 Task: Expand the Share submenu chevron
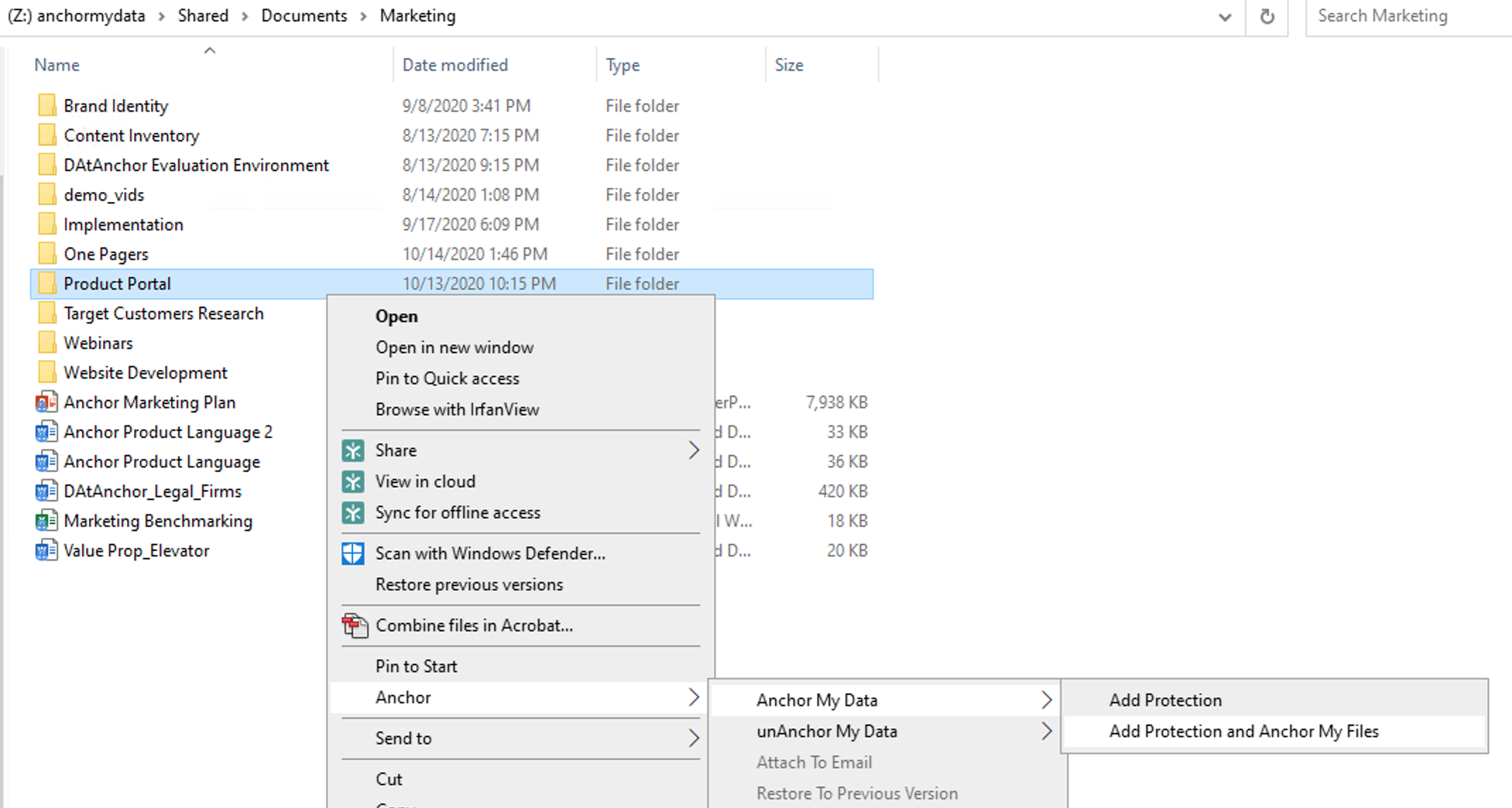(x=693, y=451)
